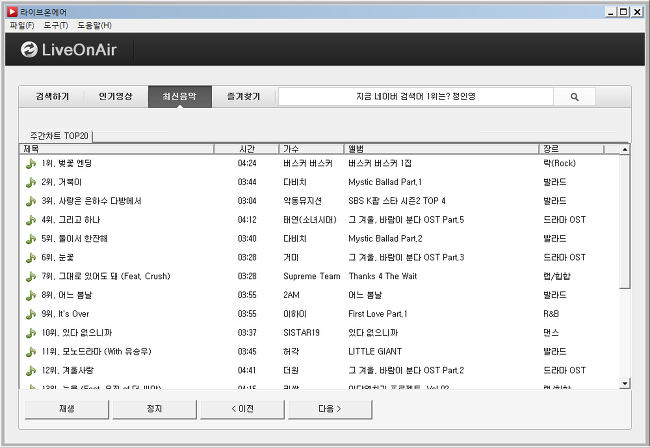
Task: Sort list by 가수 column header
Action: coord(312,149)
